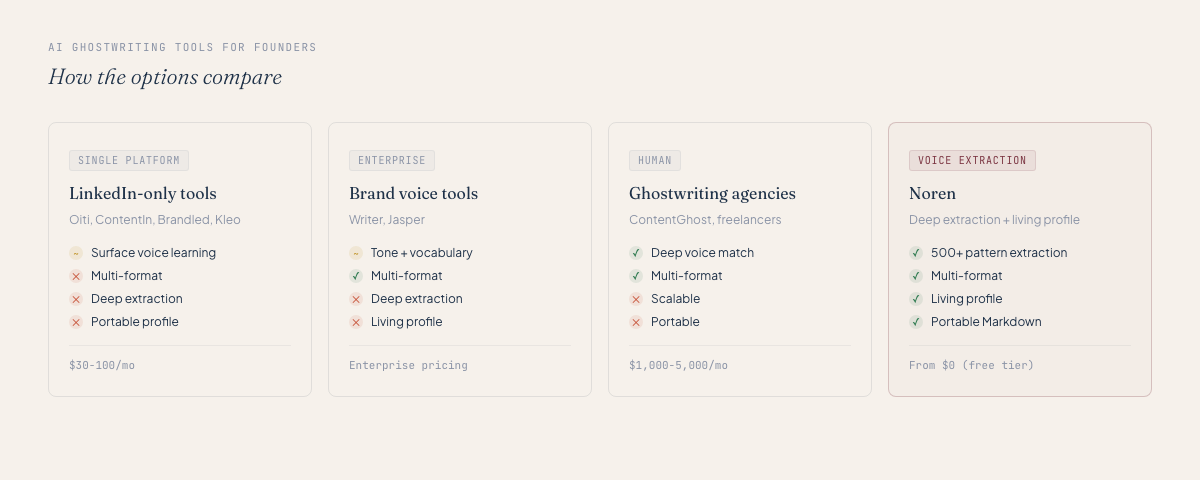Click the green check beside Portable Markdown
Screen dimensions: 1200x480
pyautogui.click(x=916, y=322)
